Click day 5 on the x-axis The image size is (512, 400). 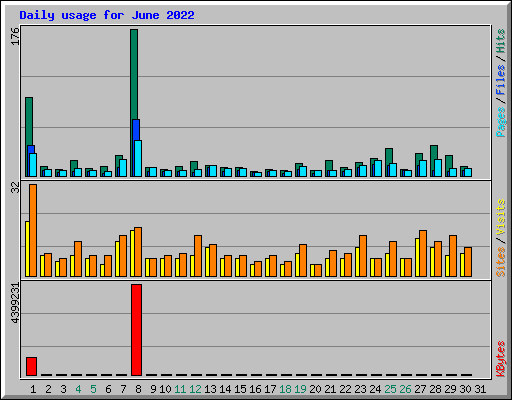pyautogui.click(x=93, y=389)
